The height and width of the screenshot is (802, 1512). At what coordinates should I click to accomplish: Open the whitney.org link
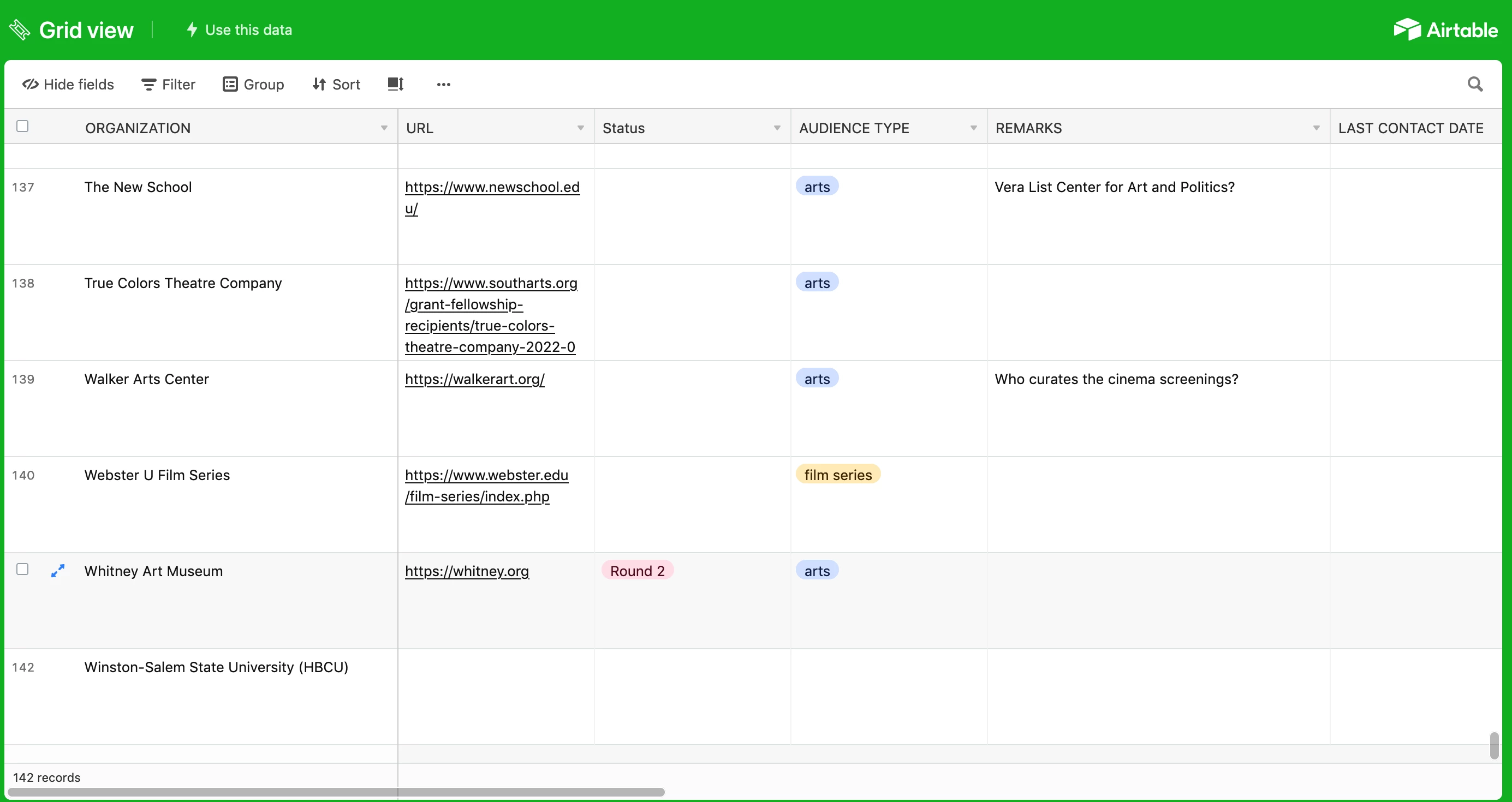[467, 571]
